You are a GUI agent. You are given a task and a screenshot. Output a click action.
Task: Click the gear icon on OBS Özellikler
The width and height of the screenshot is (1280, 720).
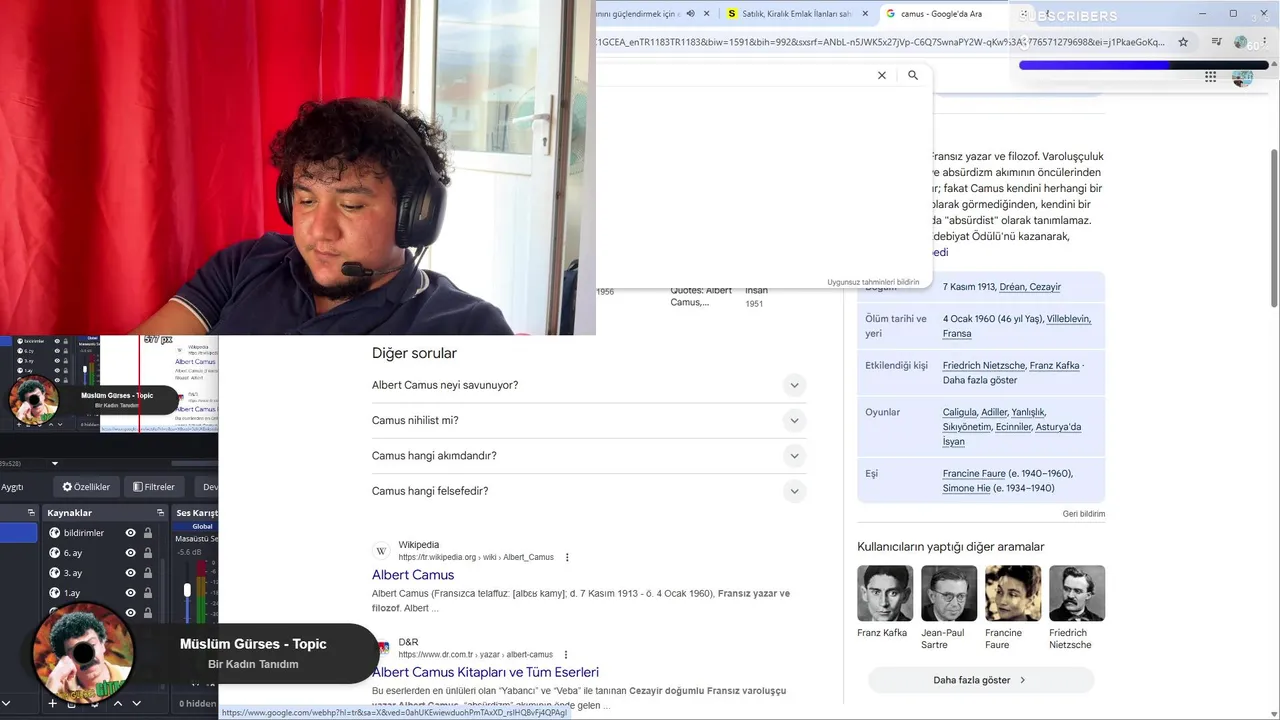click(67, 487)
